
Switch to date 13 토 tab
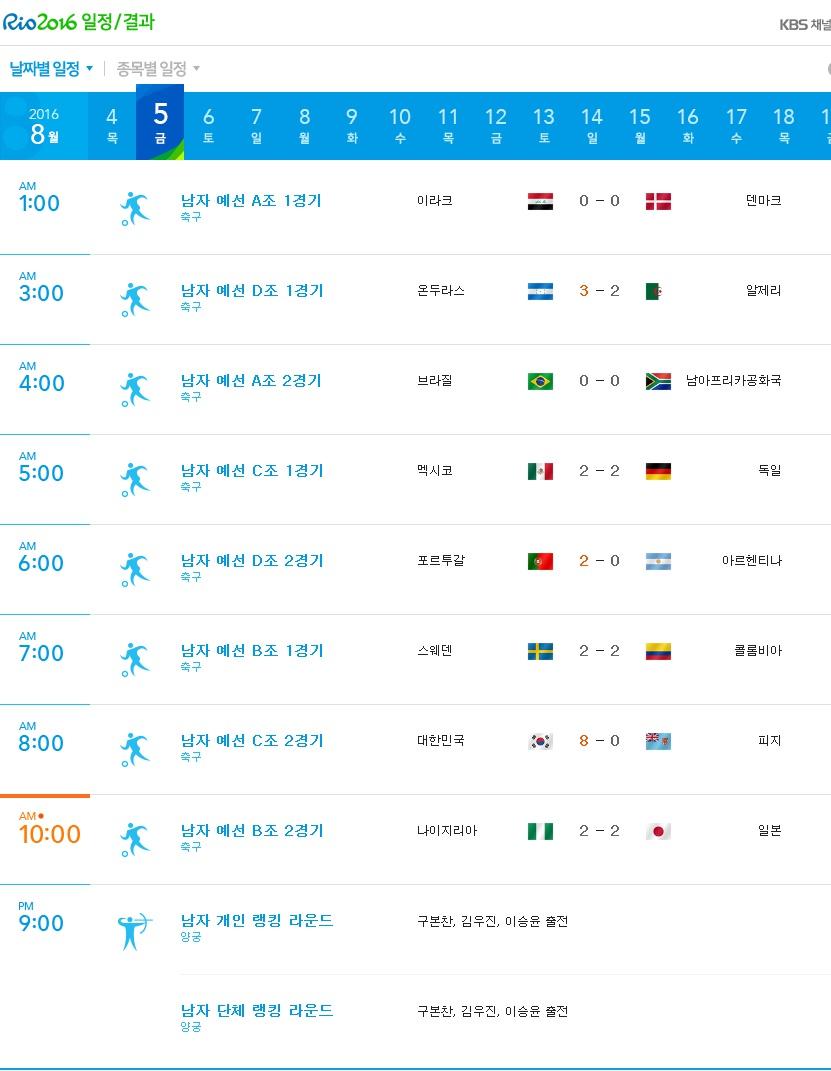543,126
